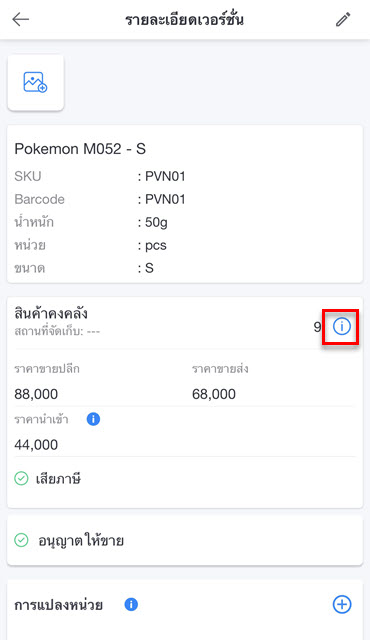Add unit conversion with plus icon
Viewport: 370px width, 640px height.
coord(342,604)
